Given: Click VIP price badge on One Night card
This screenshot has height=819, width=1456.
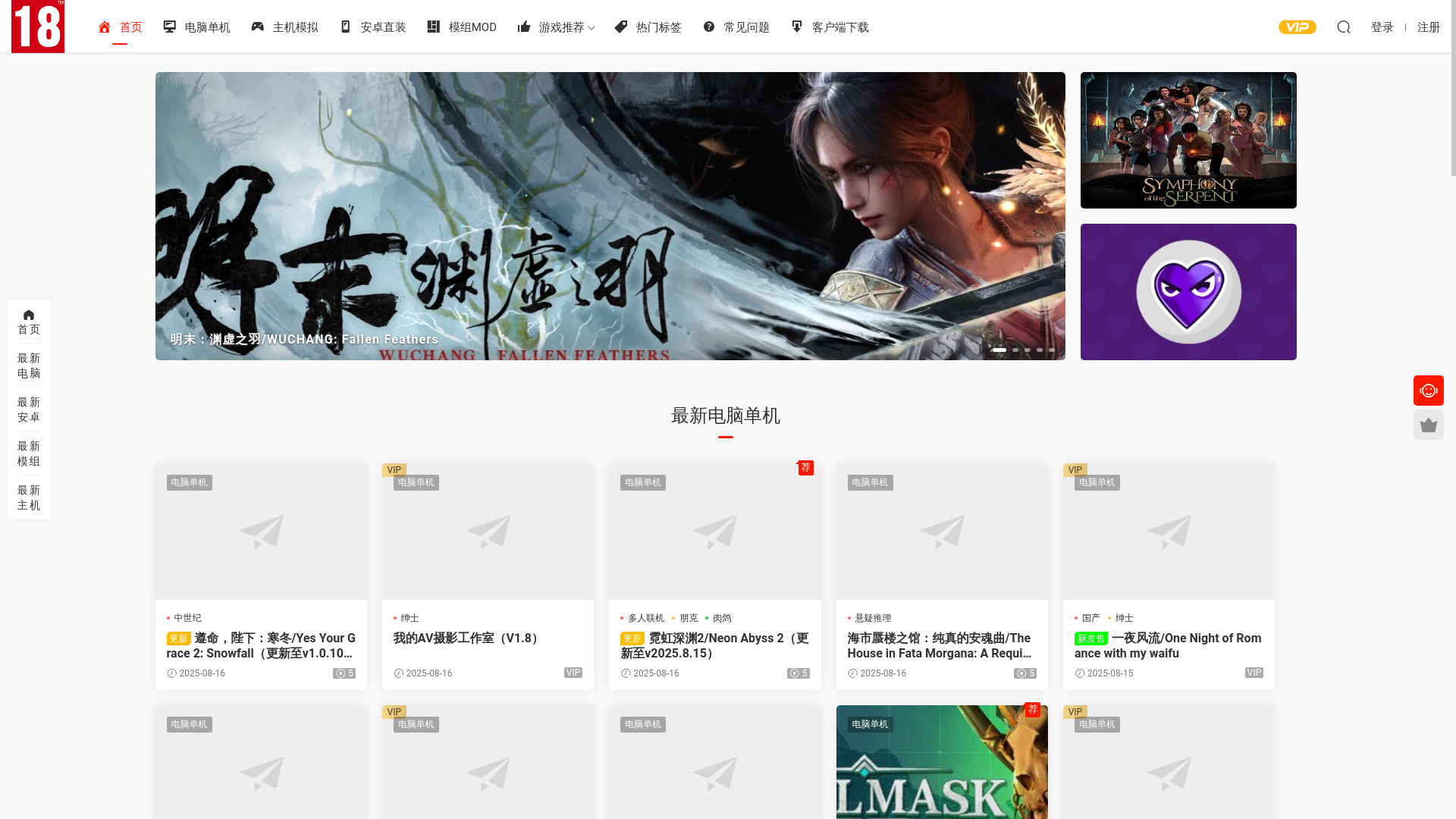Looking at the screenshot, I should pyautogui.click(x=1254, y=673).
